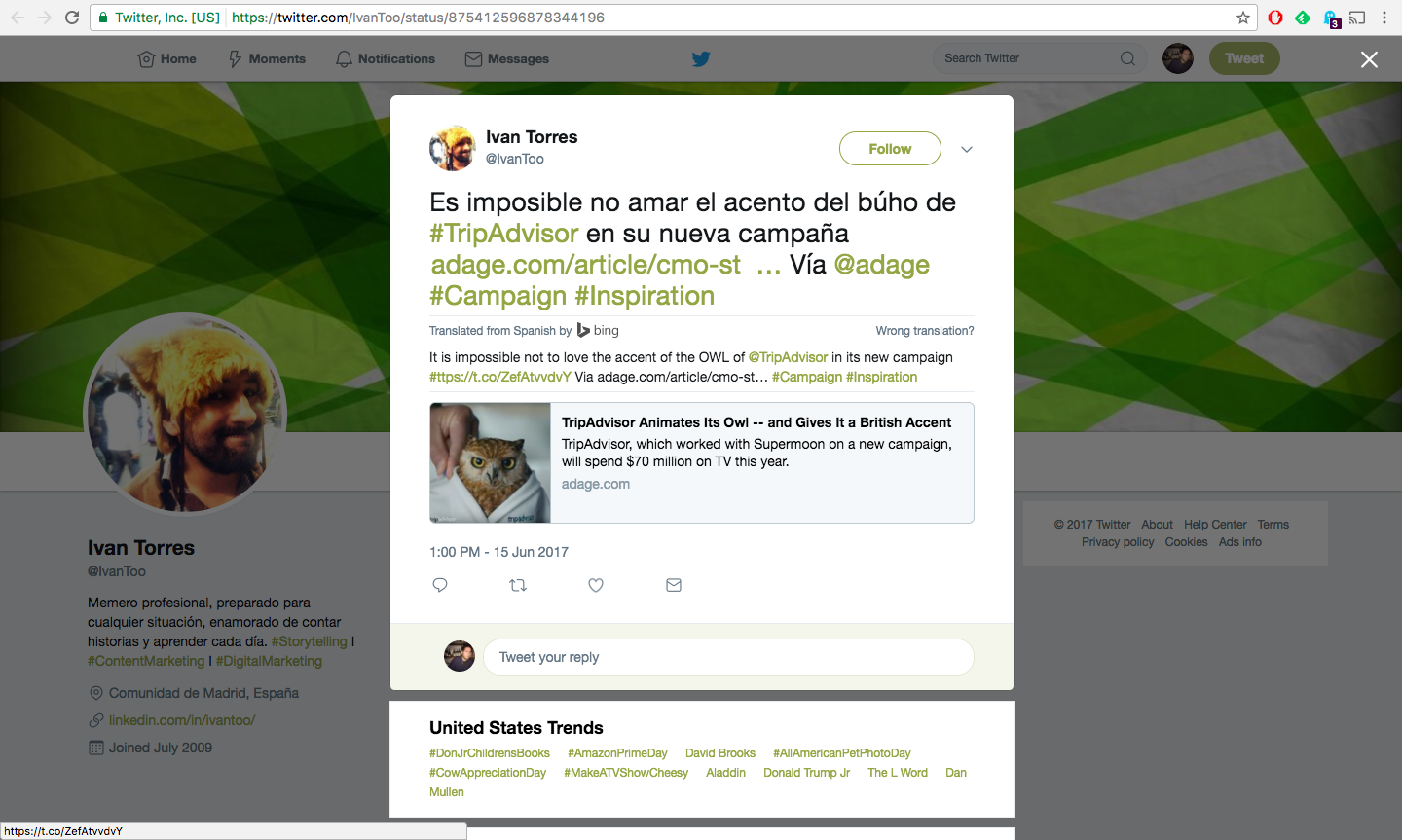Click Wrong translation? link
Viewport: 1402px width, 840px height.
tap(925, 331)
